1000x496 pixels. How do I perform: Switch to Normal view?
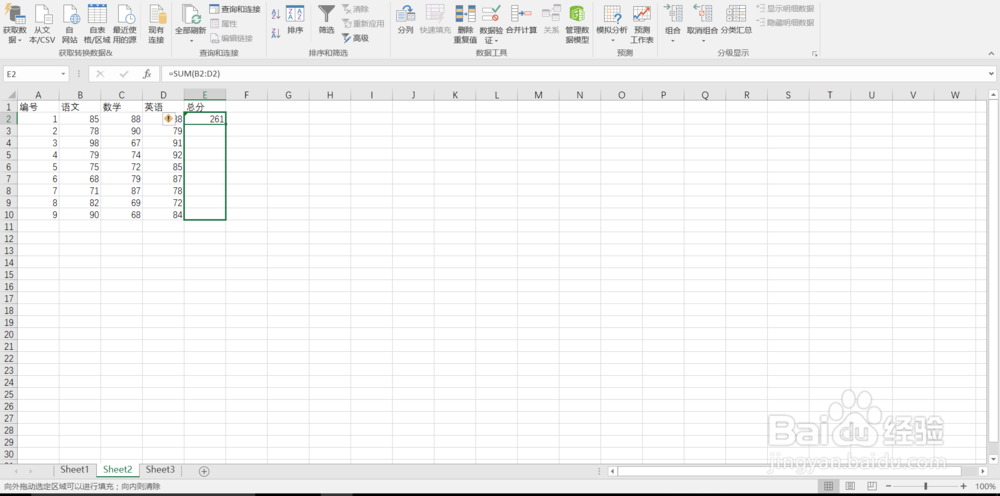click(x=828, y=486)
